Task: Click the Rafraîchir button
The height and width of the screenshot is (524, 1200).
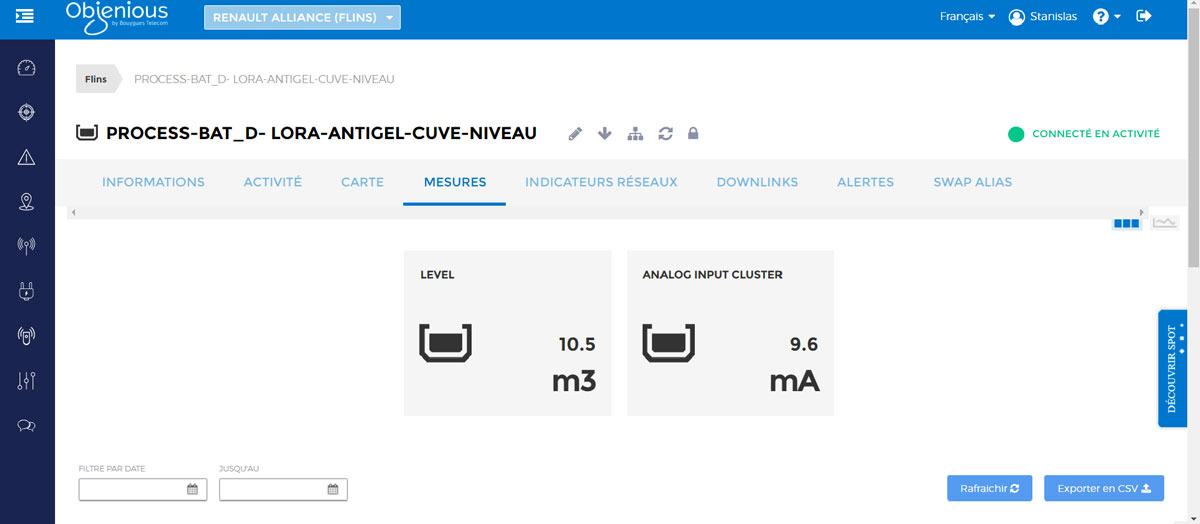Action: 989,488
